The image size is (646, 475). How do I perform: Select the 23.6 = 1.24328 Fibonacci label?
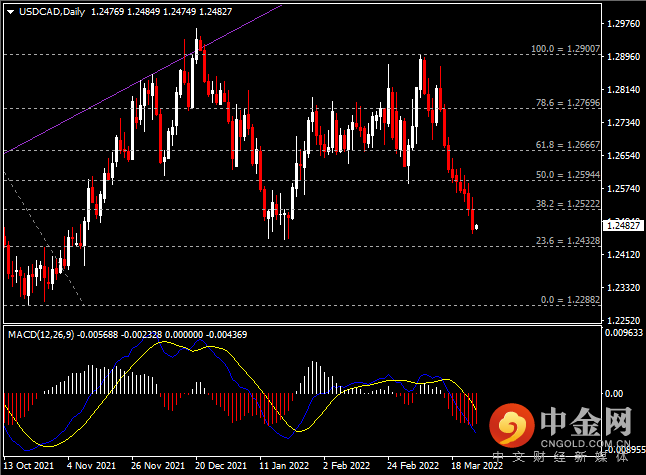568,241
